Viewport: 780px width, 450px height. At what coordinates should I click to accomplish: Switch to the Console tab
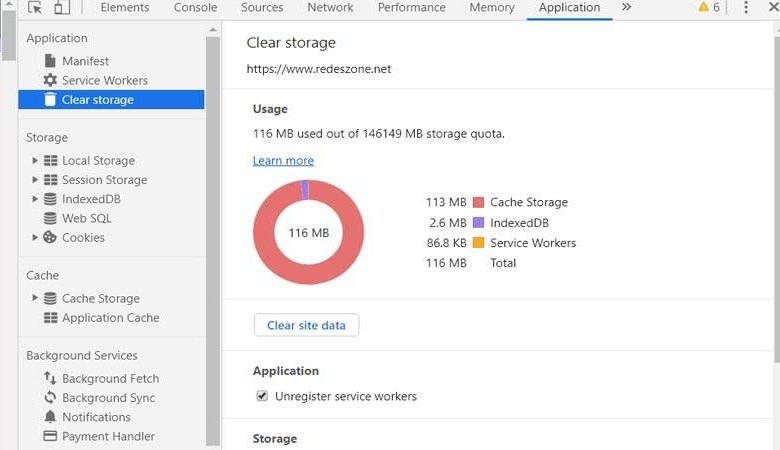coord(195,8)
